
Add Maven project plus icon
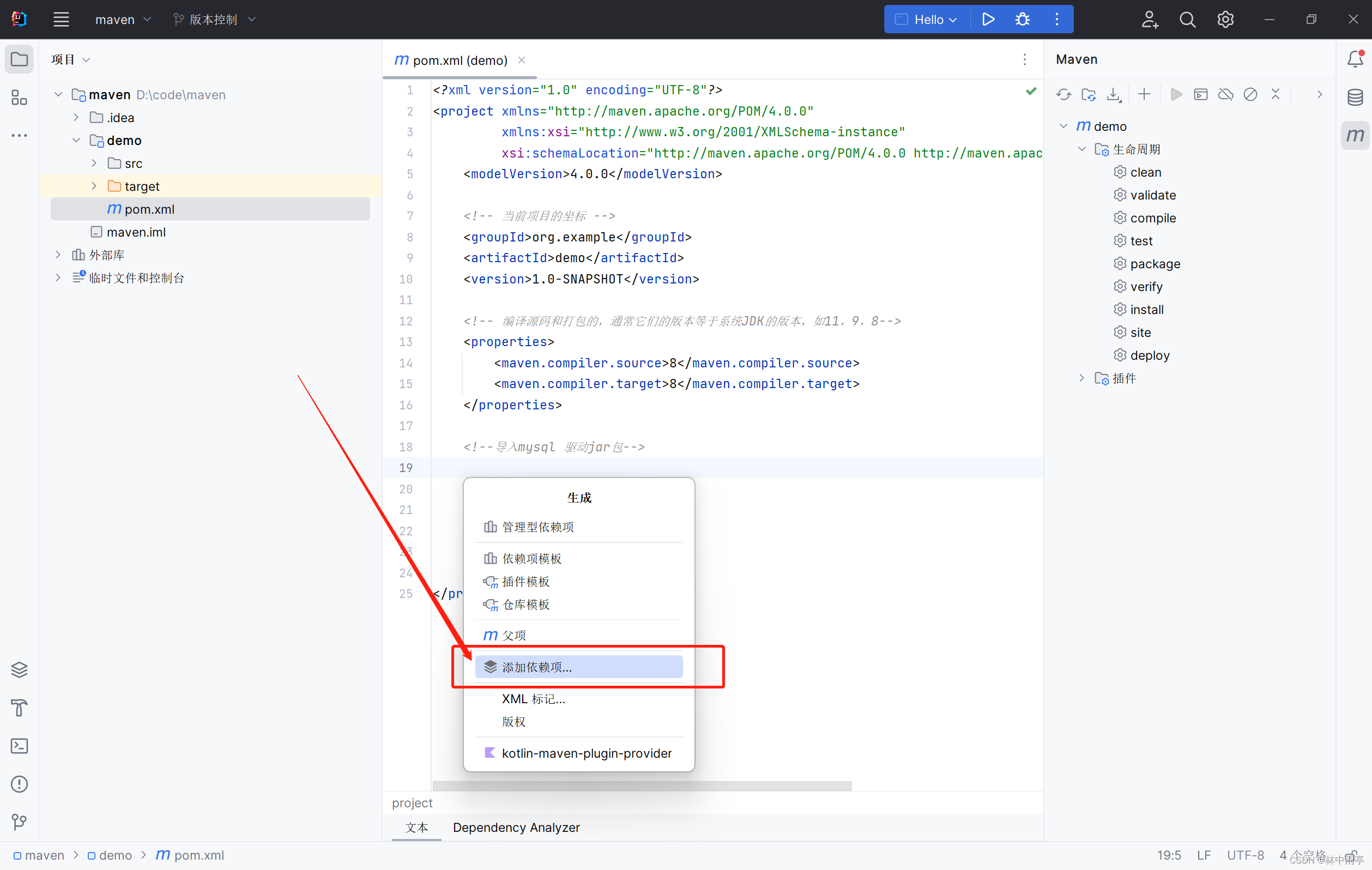click(x=1144, y=95)
